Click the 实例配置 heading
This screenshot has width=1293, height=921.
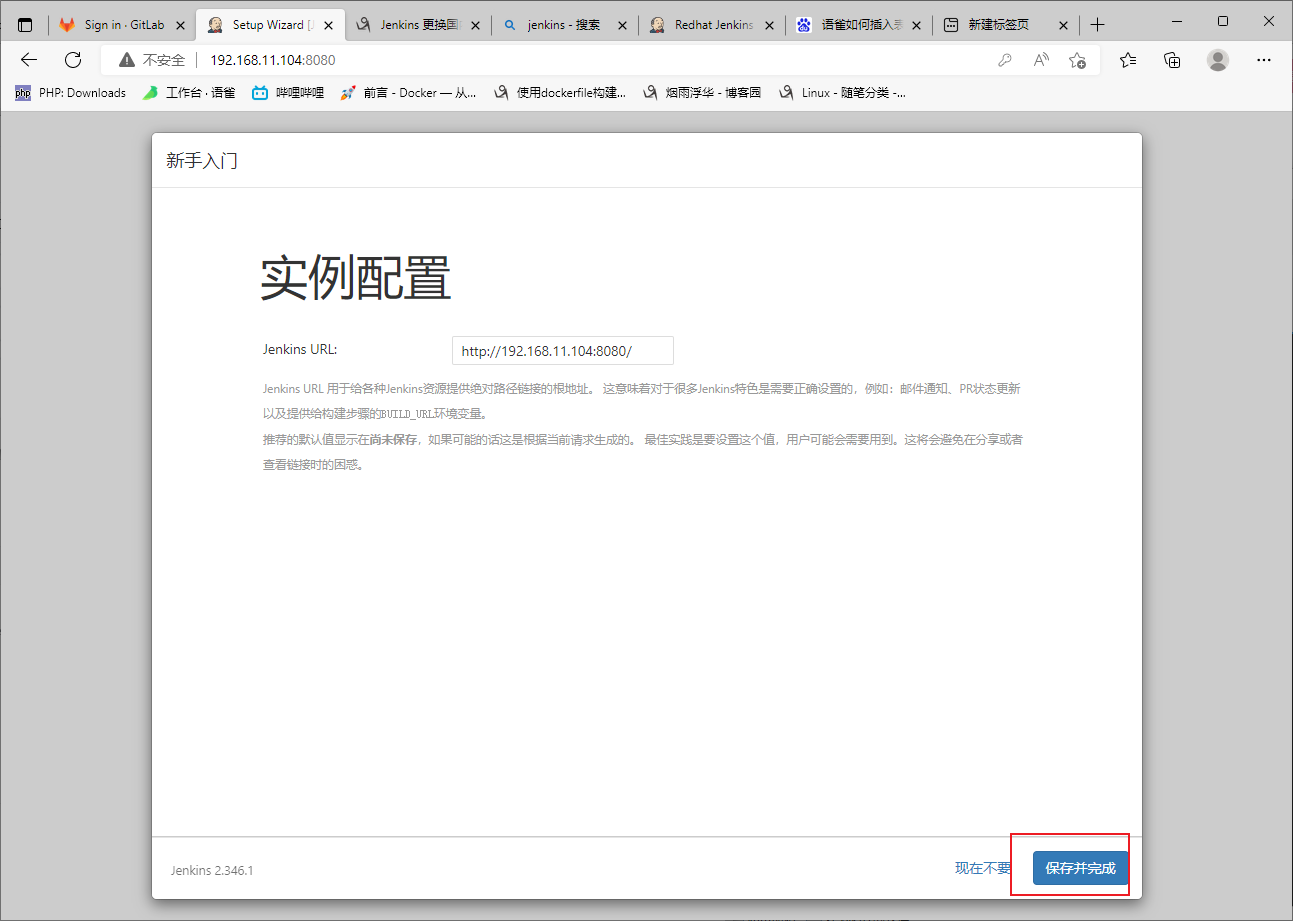356,278
